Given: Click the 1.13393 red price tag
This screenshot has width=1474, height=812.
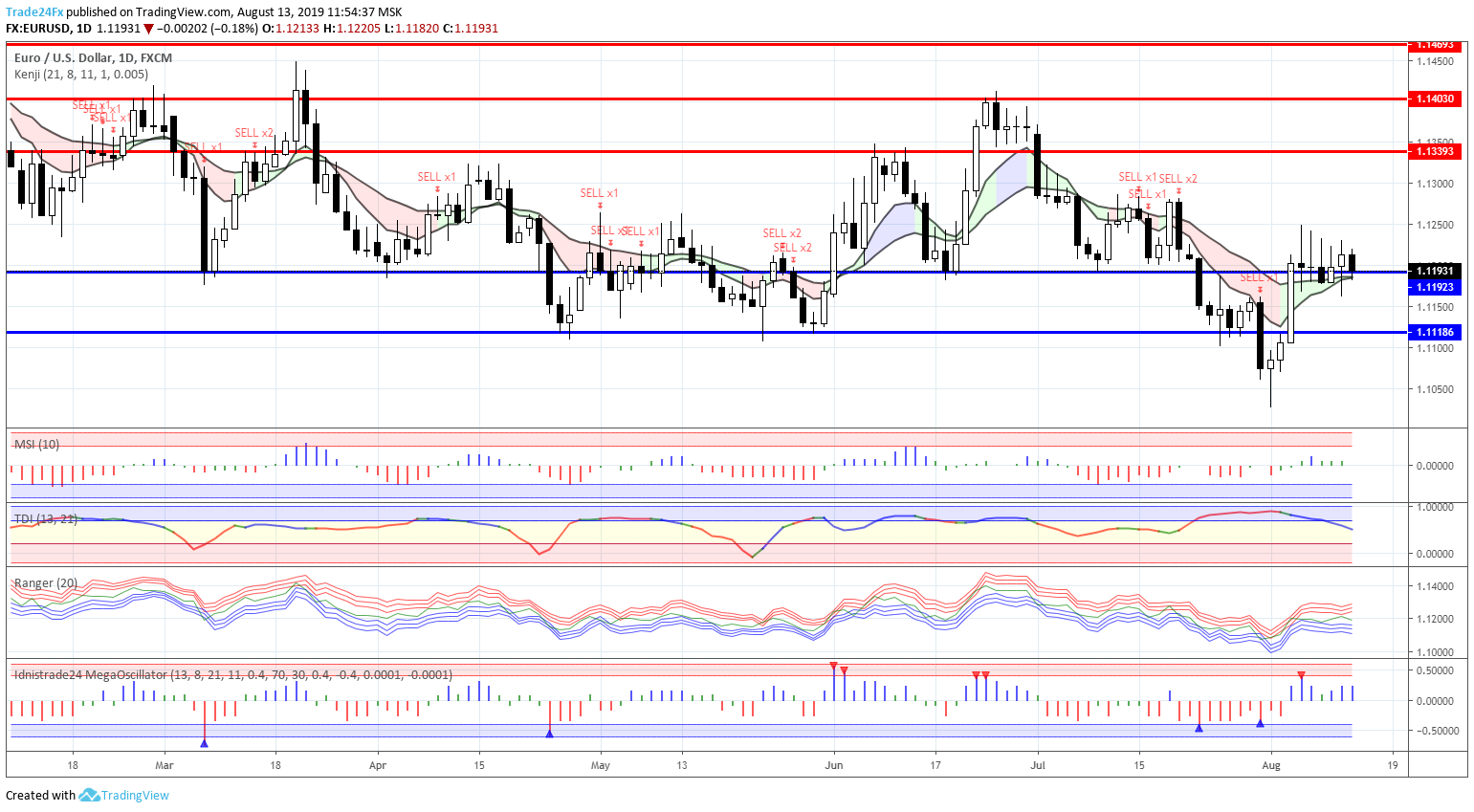Looking at the screenshot, I should [1436, 151].
